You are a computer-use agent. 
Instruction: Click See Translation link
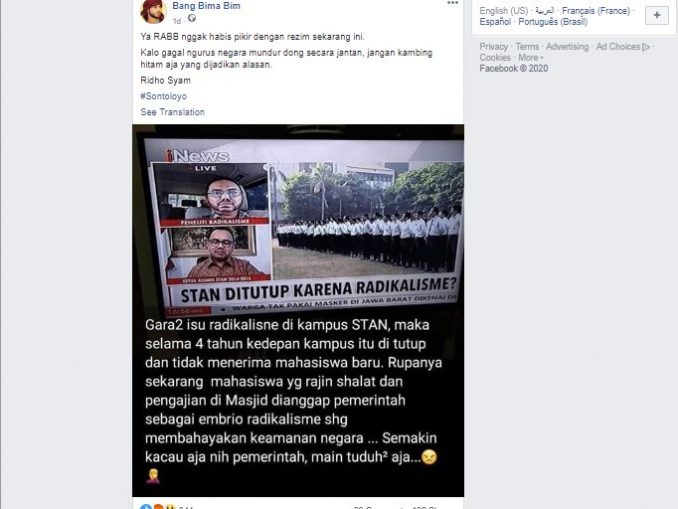[x=173, y=112]
